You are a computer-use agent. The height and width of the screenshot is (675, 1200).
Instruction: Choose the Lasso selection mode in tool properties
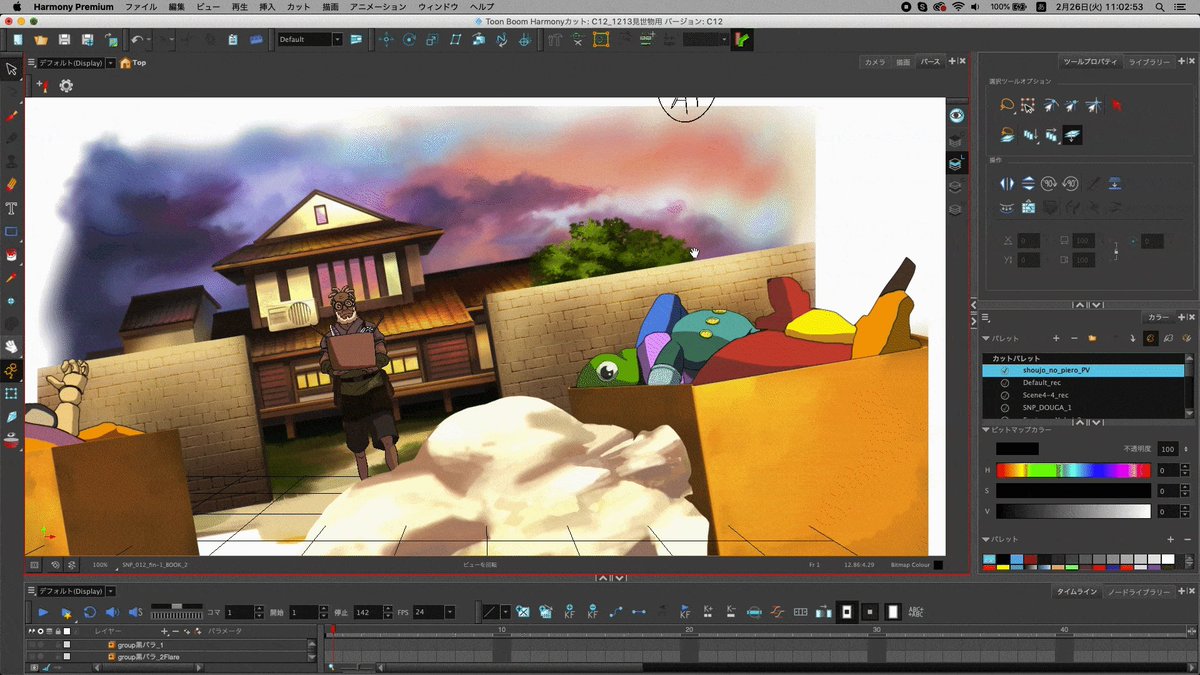pyautogui.click(x=1006, y=105)
